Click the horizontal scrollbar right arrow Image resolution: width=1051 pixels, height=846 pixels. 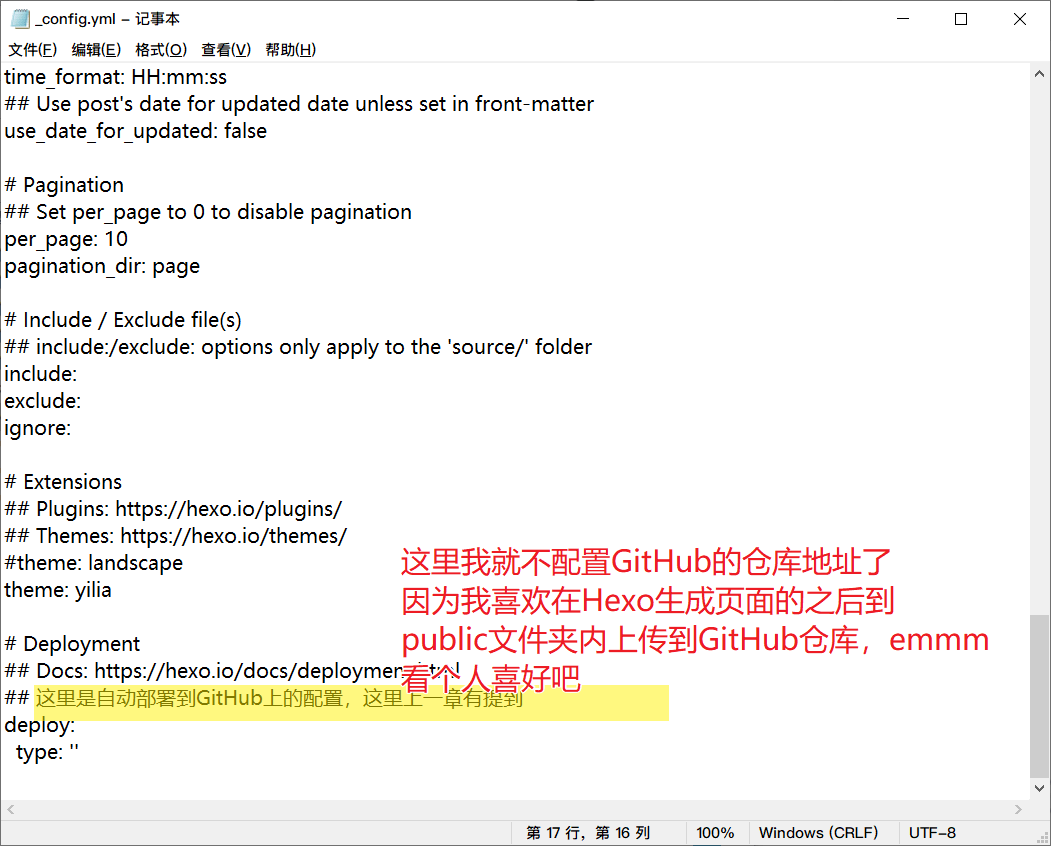coord(1018,809)
